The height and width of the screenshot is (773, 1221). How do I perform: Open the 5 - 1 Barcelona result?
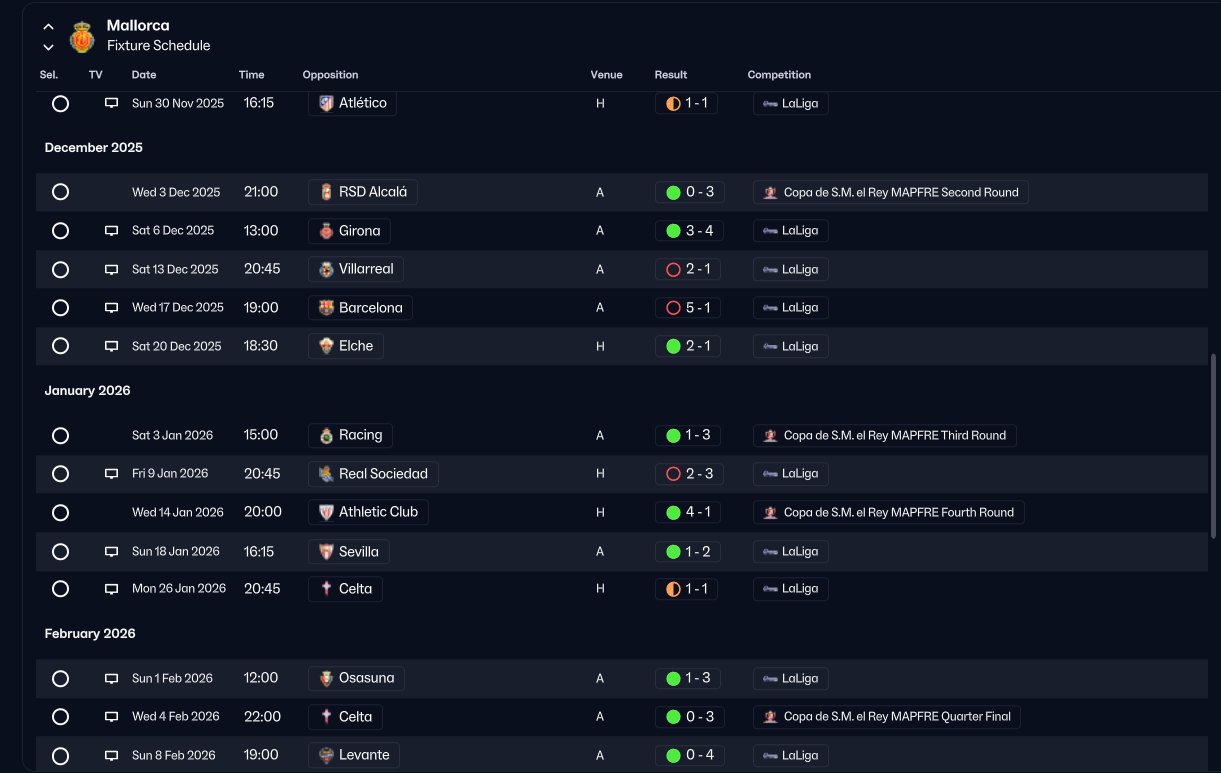pyautogui.click(x=687, y=308)
